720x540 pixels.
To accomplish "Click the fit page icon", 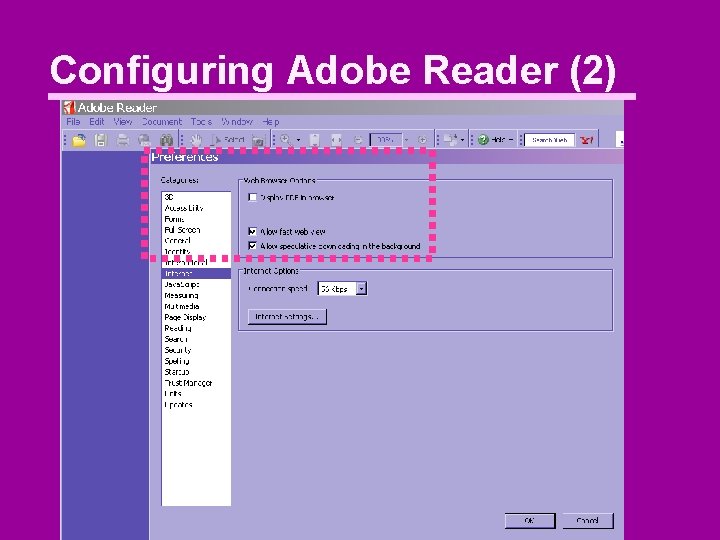I will [x=315, y=140].
